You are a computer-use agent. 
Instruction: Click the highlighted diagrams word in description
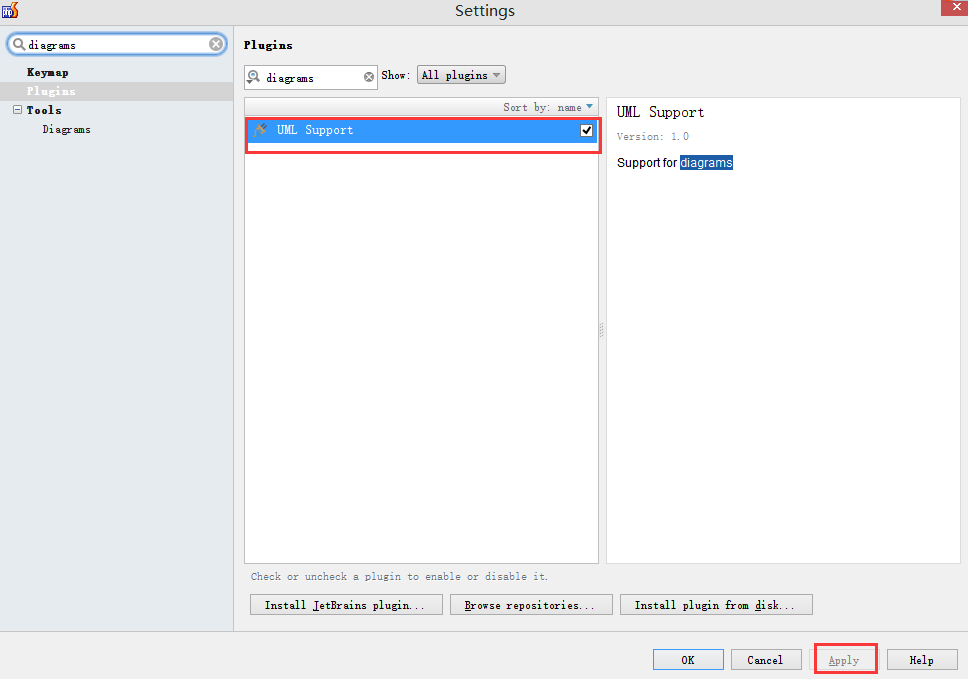pos(706,162)
